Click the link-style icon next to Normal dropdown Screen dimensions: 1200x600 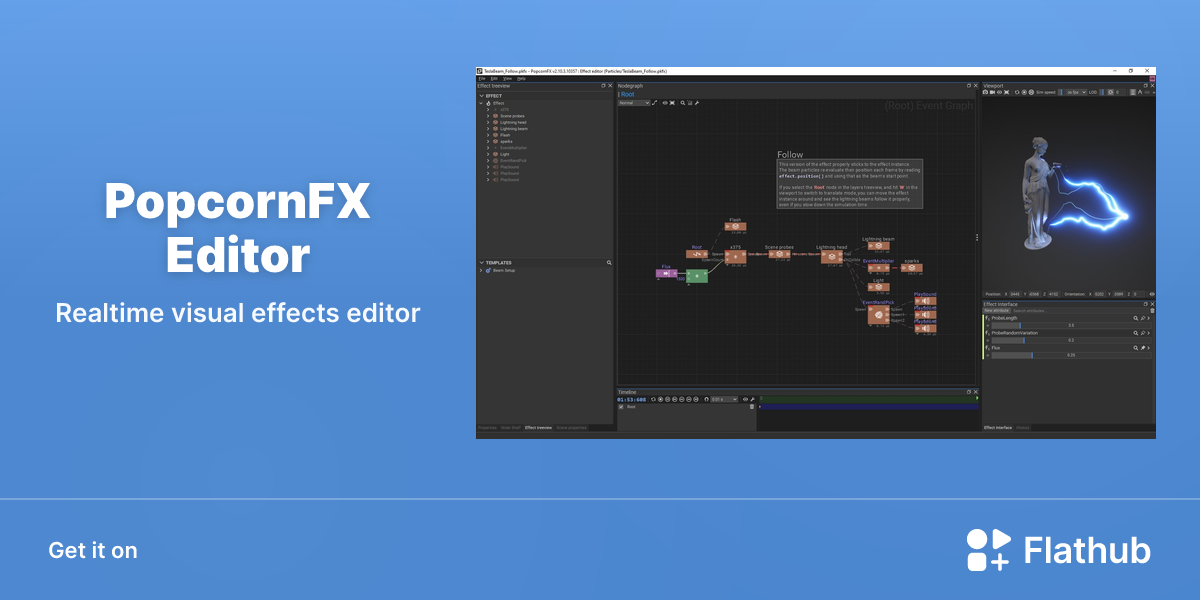654,103
